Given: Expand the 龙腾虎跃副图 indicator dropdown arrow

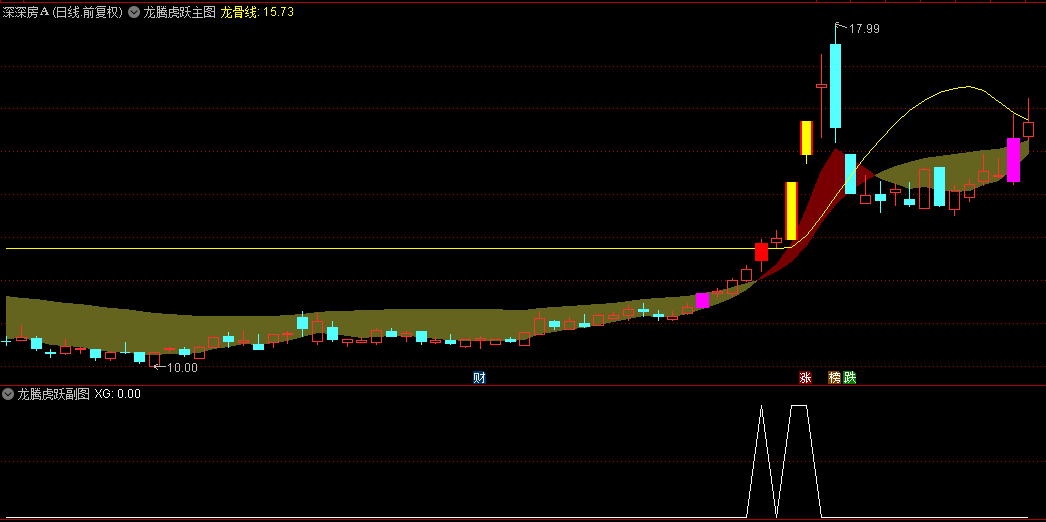Looking at the screenshot, I should click(8, 394).
